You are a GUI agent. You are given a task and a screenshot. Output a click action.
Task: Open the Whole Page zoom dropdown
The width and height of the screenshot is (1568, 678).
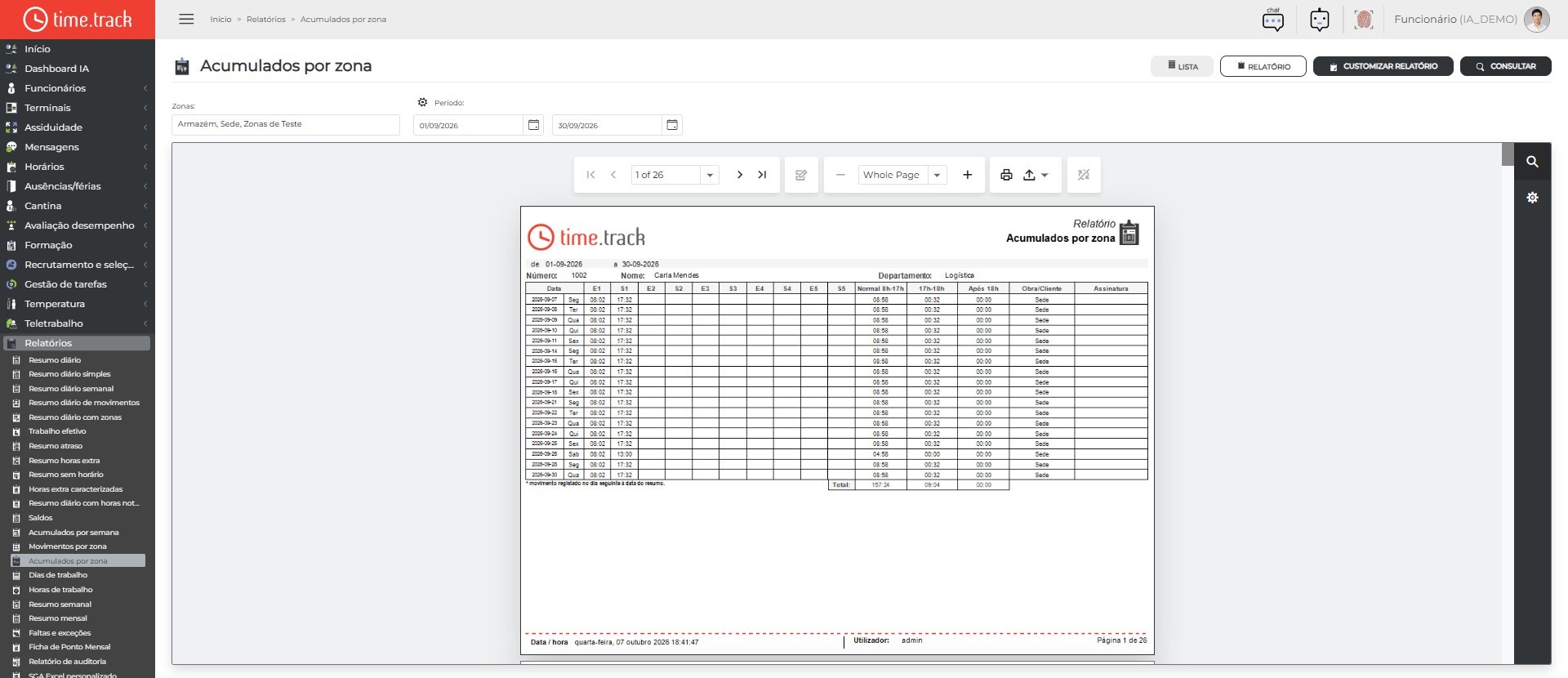click(937, 175)
